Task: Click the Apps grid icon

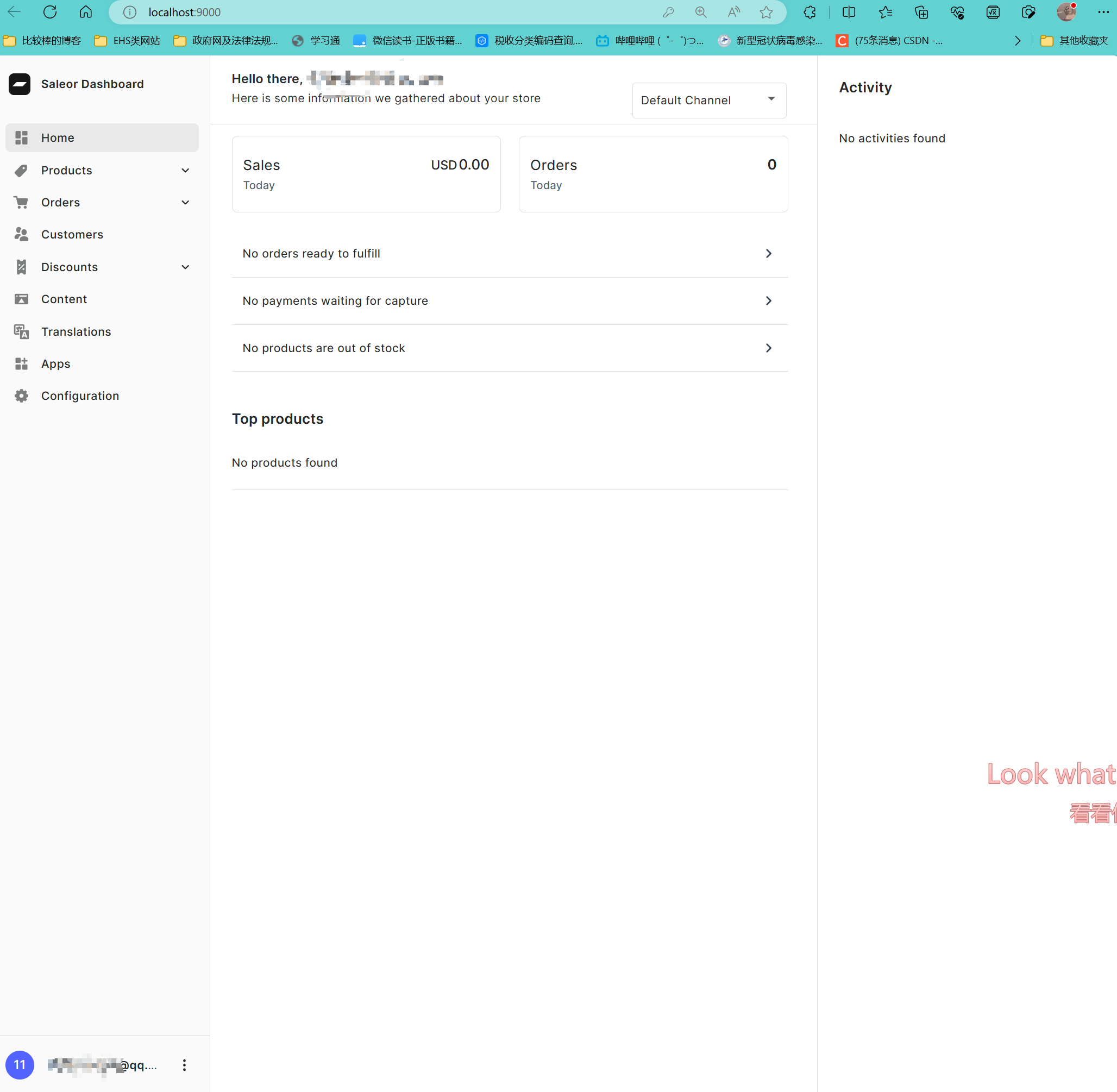Action: pyautogui.click(x=21, y=363)
